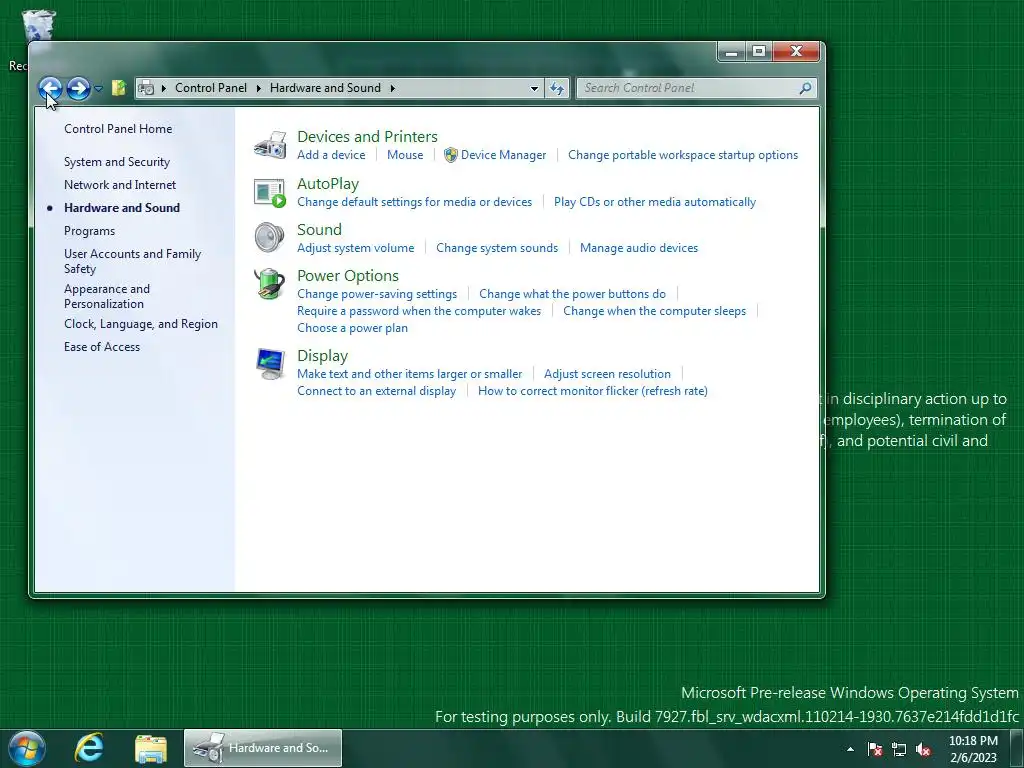The image size is (1024, 768).
Task: Click the Devices and Printers icon
Action: pyautogui.click(x=270, y=144)
